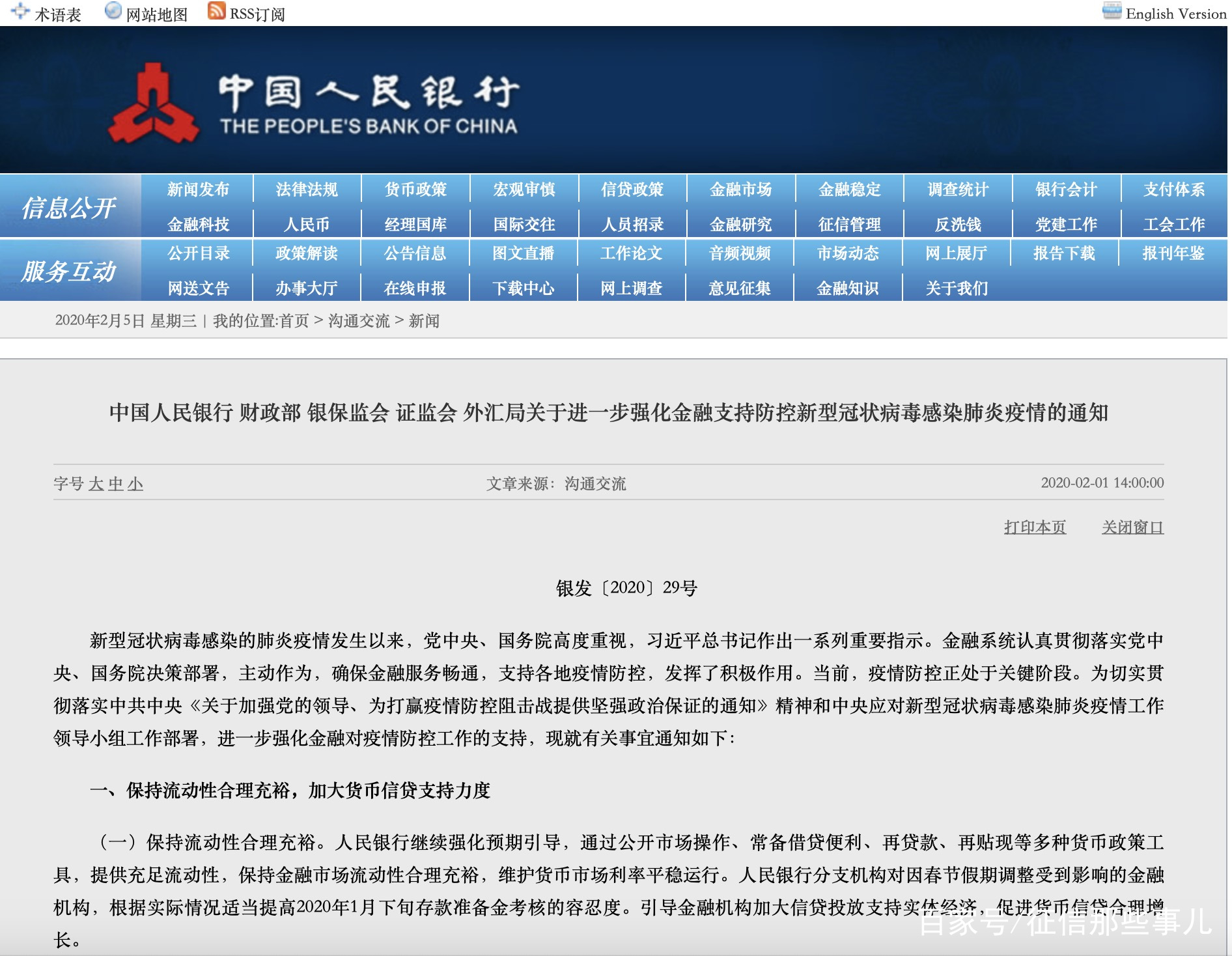Open 工作论文 menu item

[x=631, y=253]
